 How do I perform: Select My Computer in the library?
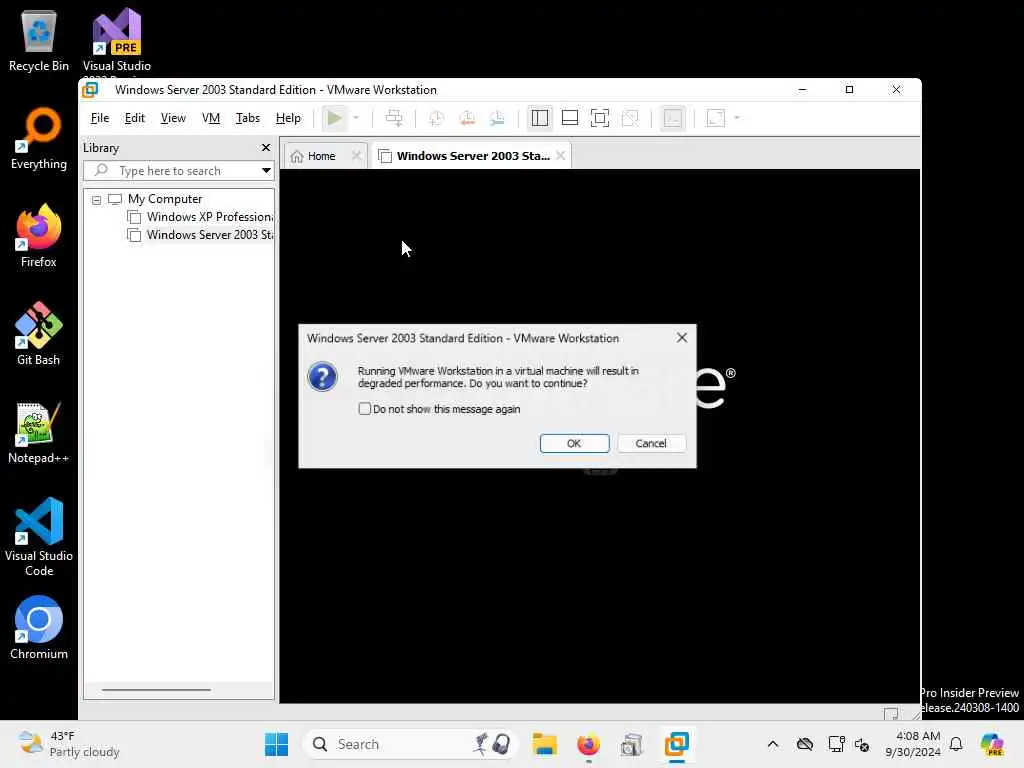tap(165, 199)
